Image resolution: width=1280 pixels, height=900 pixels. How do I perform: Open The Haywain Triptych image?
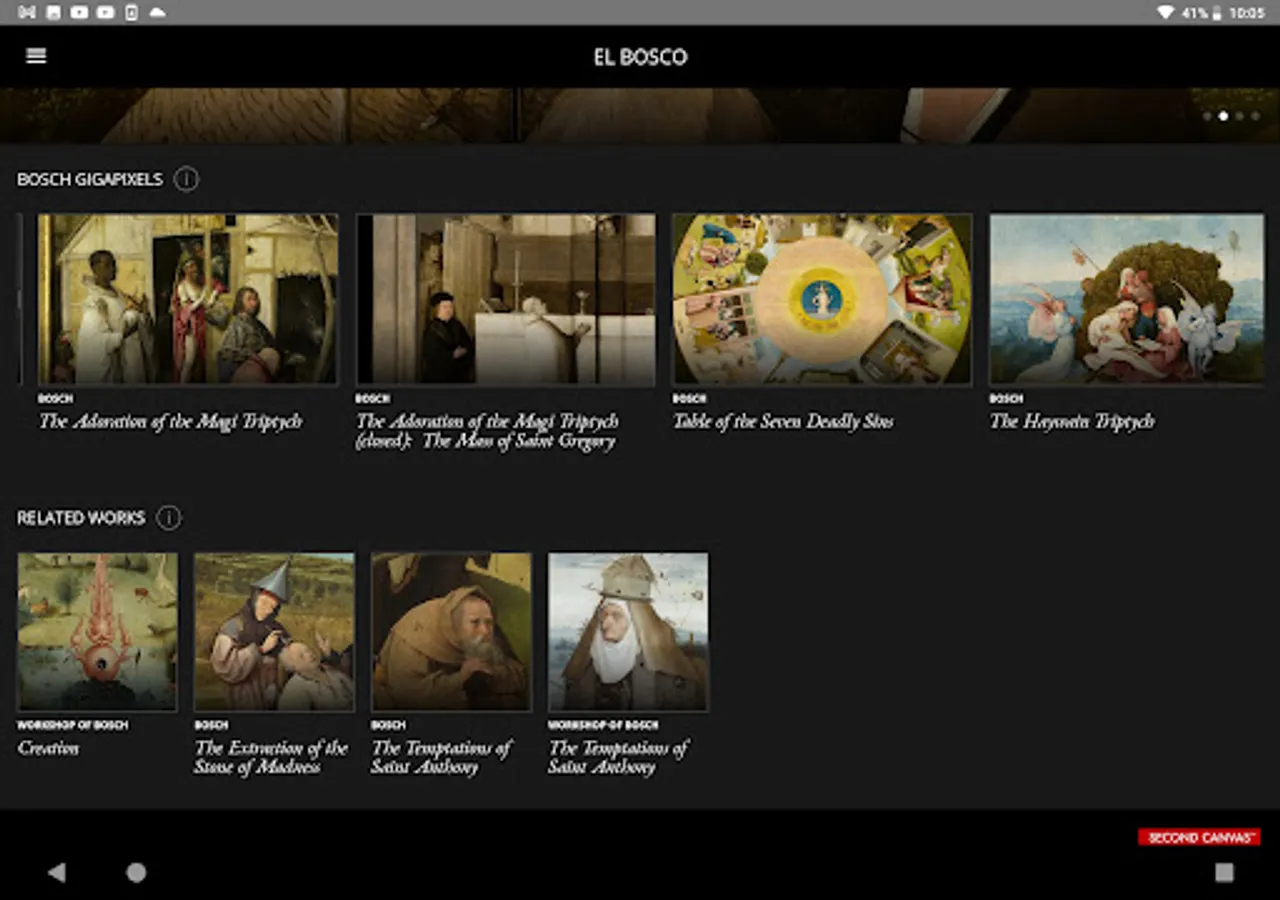(1127, 299)
